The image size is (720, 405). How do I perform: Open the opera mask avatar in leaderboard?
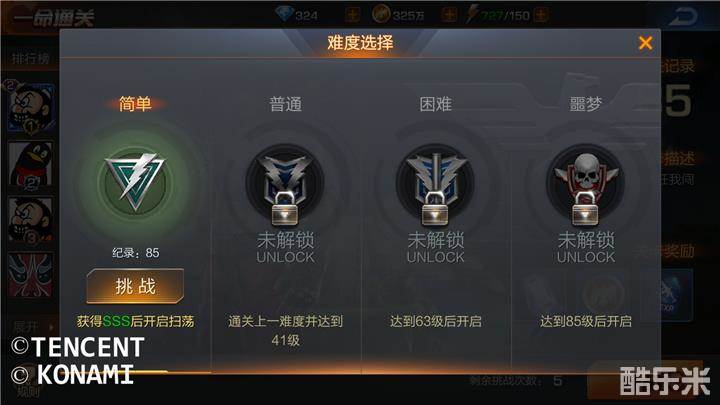coord(31,275)
